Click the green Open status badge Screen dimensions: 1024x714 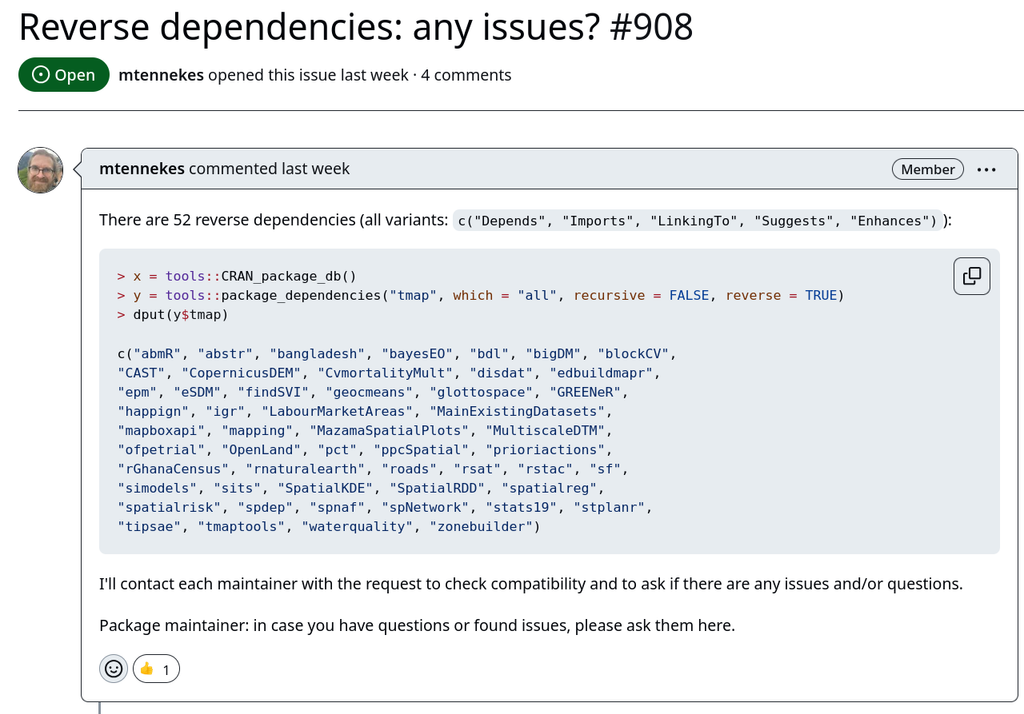pyautogui.click(x=64, y=75)
